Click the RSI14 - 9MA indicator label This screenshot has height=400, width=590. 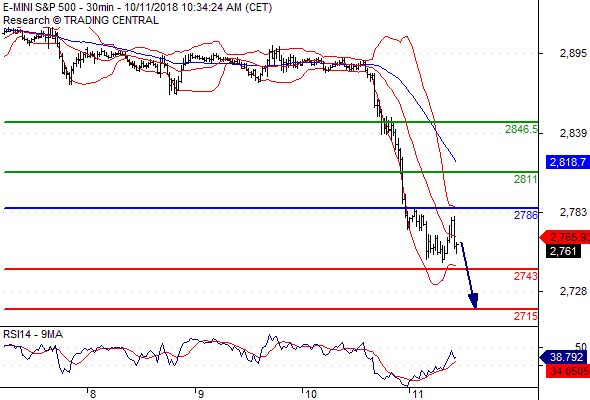coord(33,334)
